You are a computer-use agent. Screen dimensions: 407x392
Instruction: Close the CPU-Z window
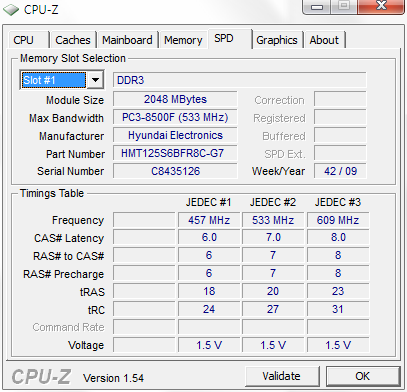(381, 6)
